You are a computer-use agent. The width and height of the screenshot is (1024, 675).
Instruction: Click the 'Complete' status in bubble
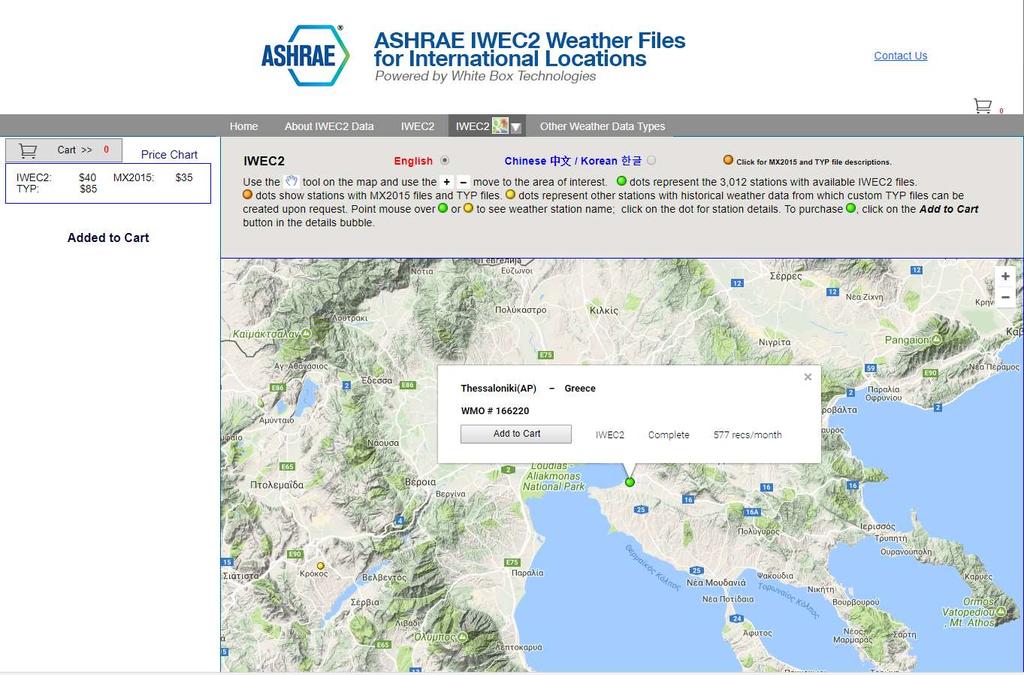pos(668,435)
